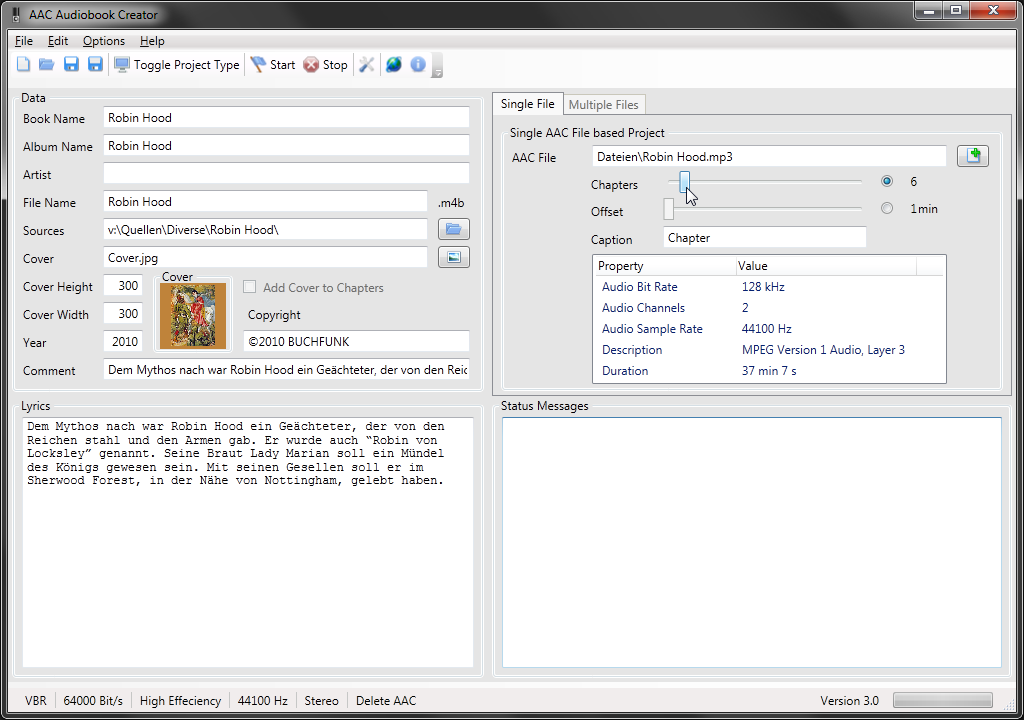Switch to the Multiple Files tab
This screenshot has width=1024, height=720.
603,104
